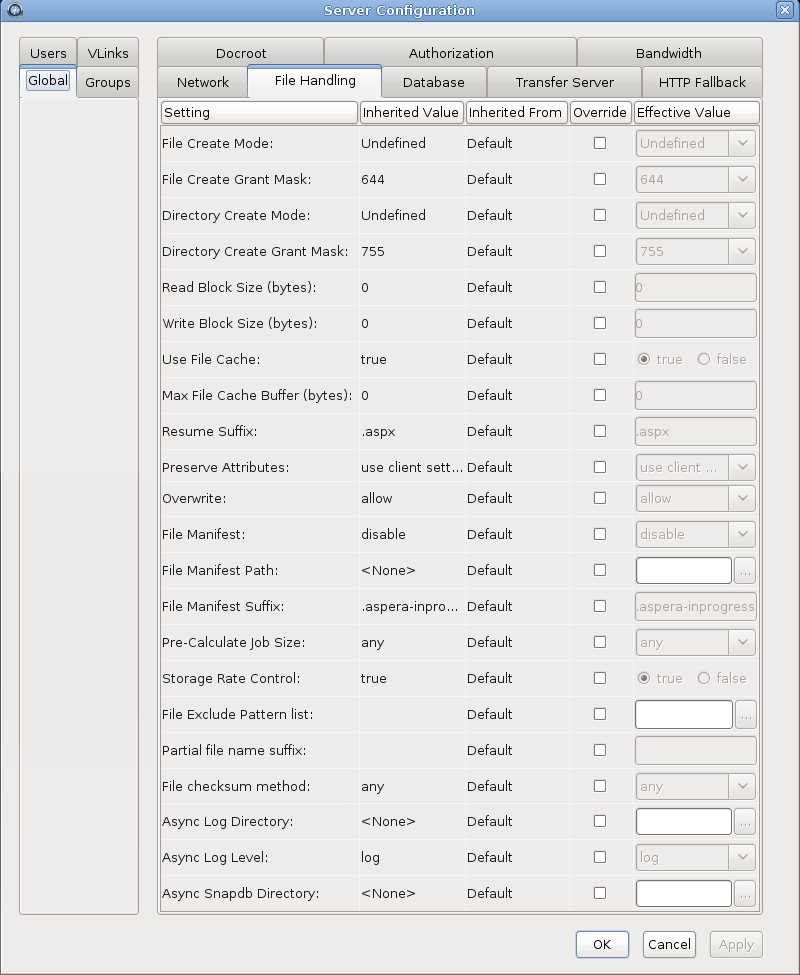Switch to the Bandwidth tab

pyautogui.click(x=668, y=53)
